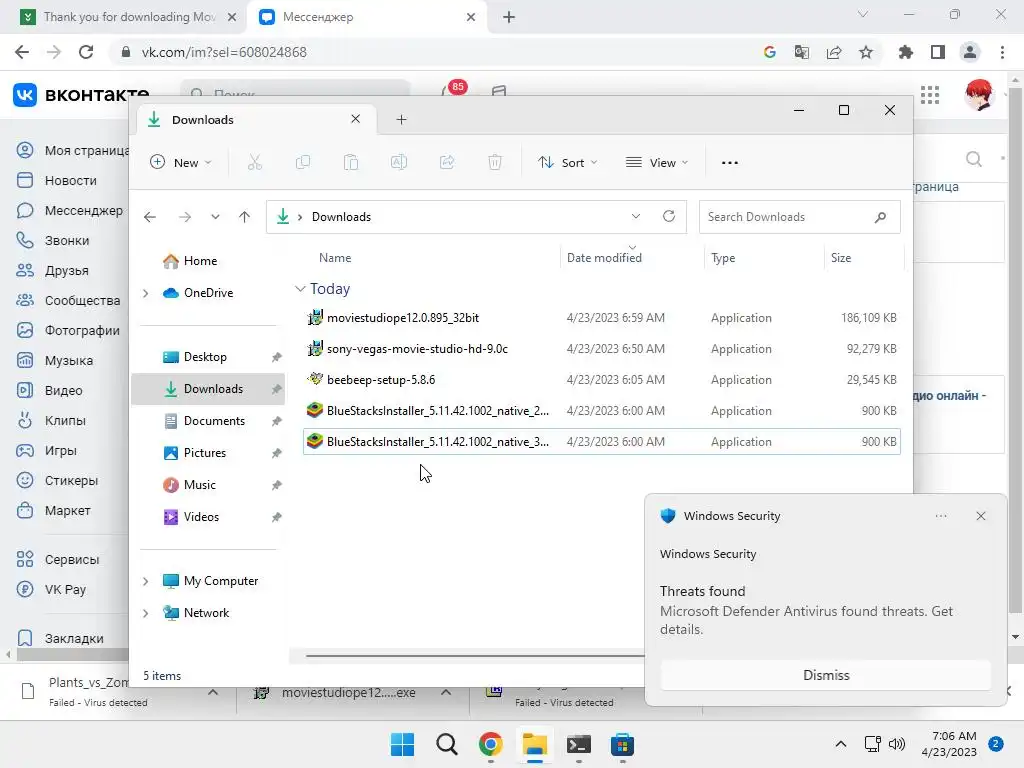
Task: Show hidden system tray icons
Action: (840, 744)
